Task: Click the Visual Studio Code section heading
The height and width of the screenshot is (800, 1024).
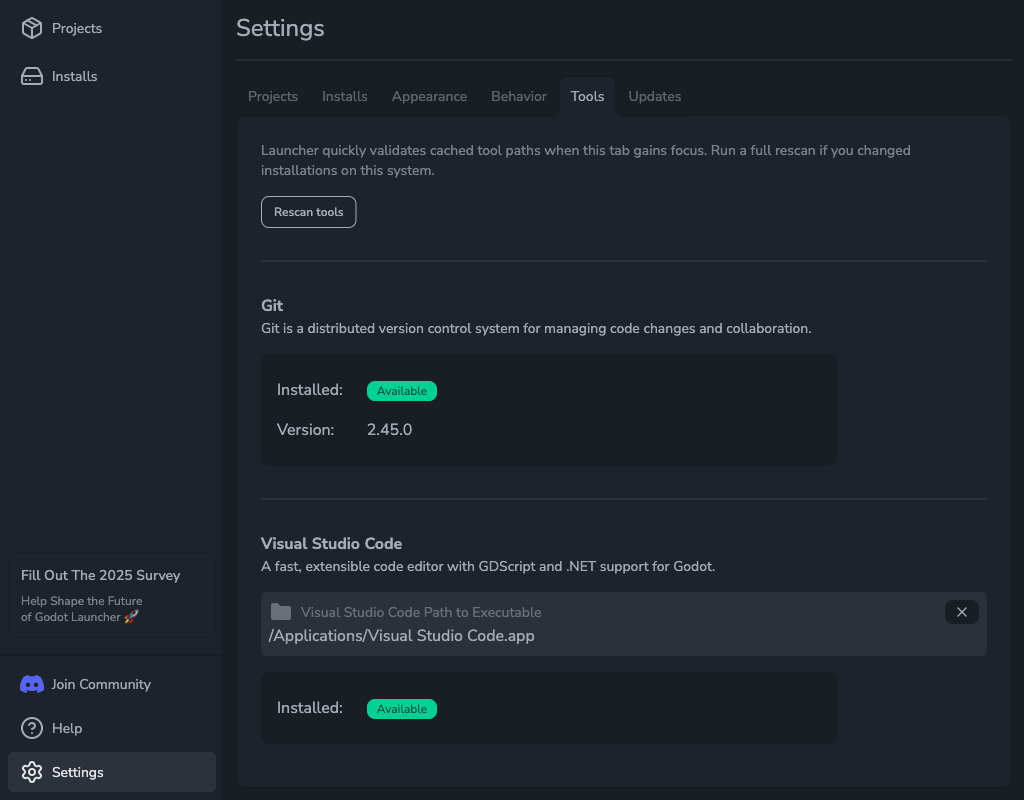Action: (331, 543)
